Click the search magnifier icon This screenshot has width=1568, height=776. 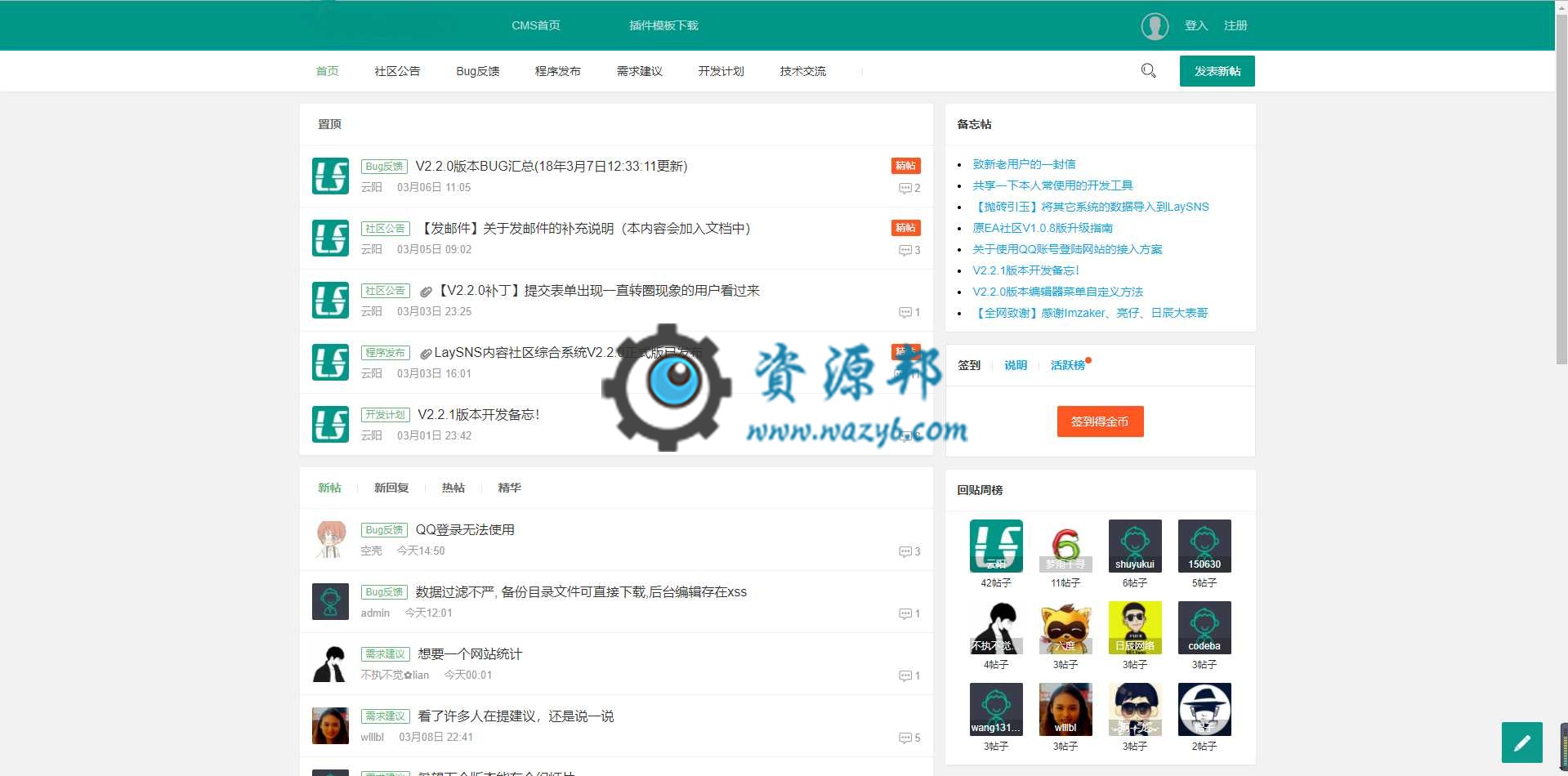1148,71
